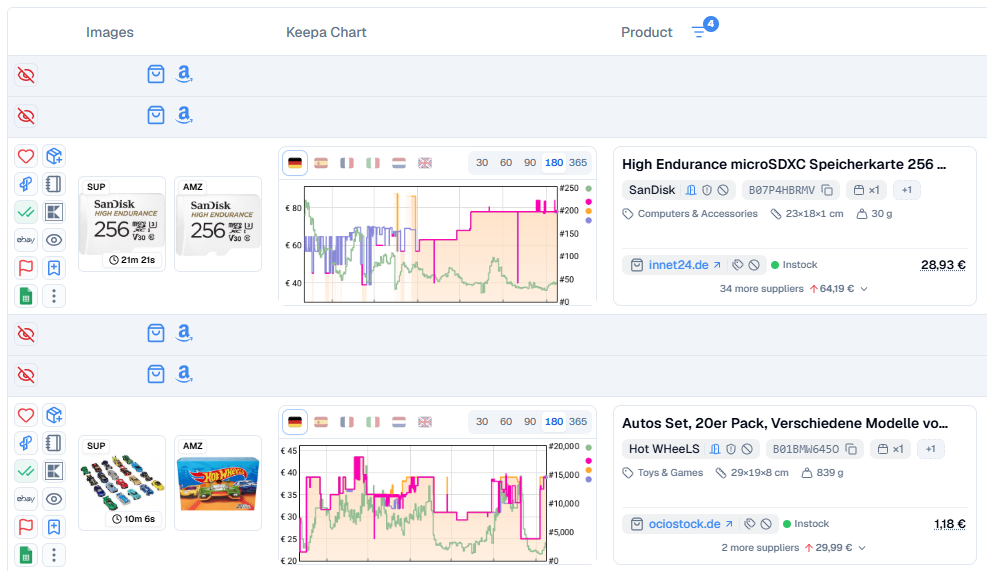The height and width of the screenshot is (571, 987).
Task: Toggle the purple legend dot on Hot Wheels chart
Action: pos(589,479)
